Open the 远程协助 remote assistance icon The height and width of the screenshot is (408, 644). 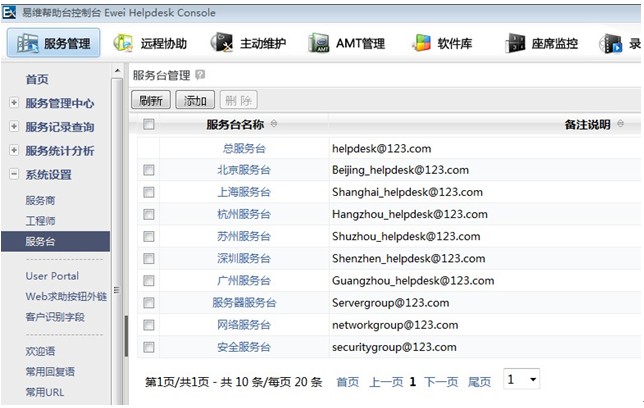(150, 44)
